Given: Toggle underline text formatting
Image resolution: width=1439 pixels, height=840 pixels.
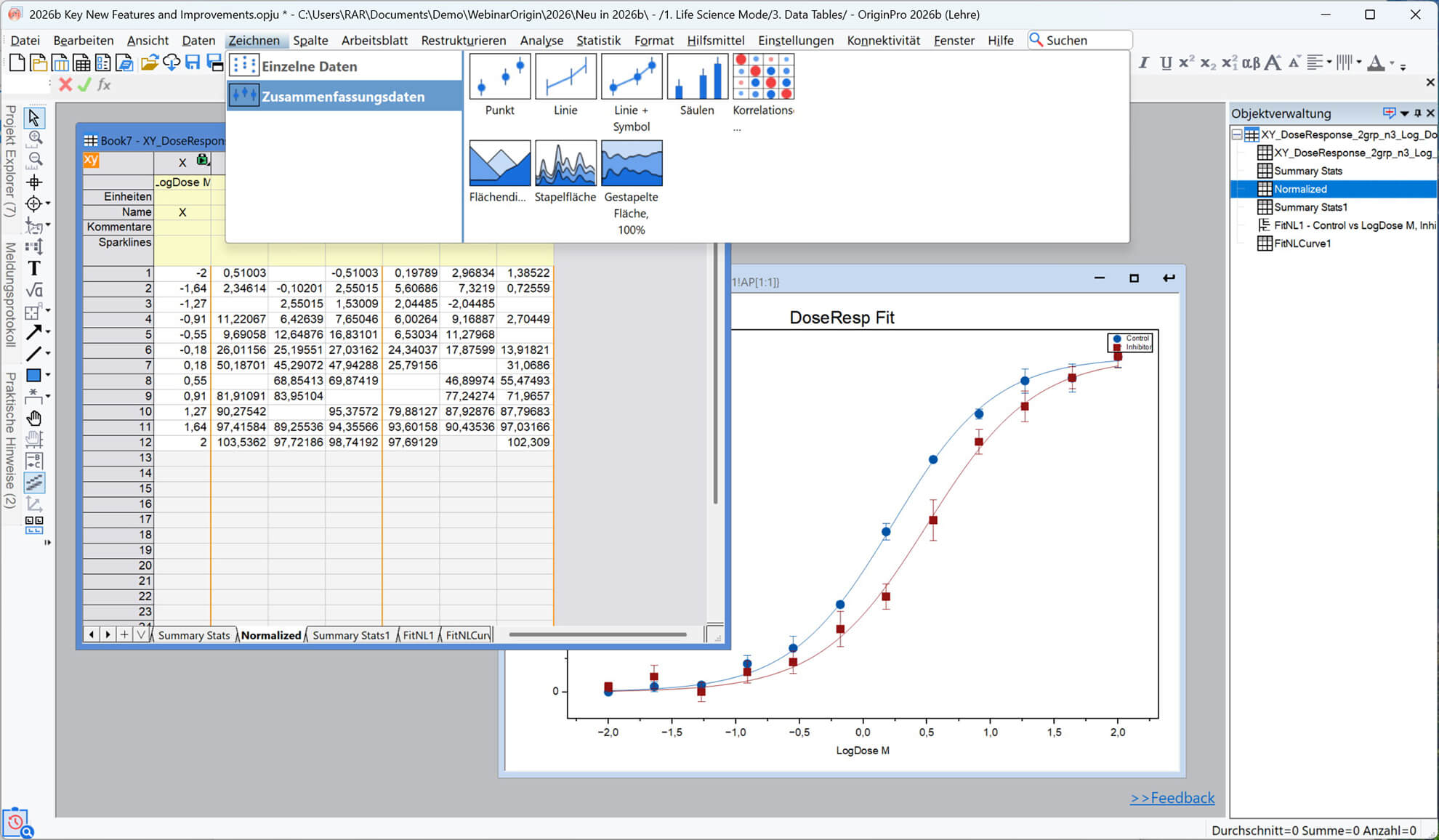Looking at the screenshot, I should click(x=1166, y=63).
